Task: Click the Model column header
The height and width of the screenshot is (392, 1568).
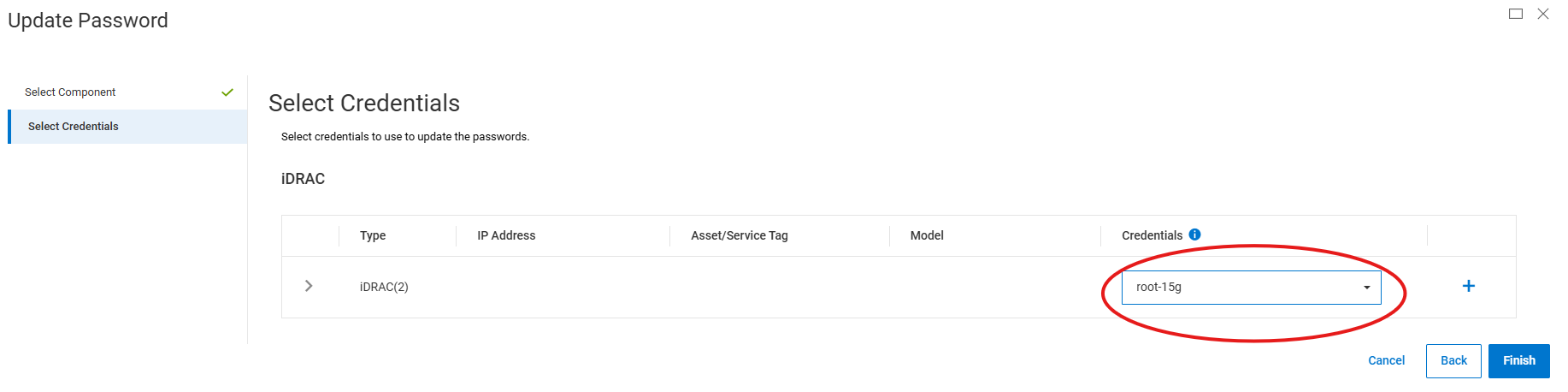Action: point(927,235)
